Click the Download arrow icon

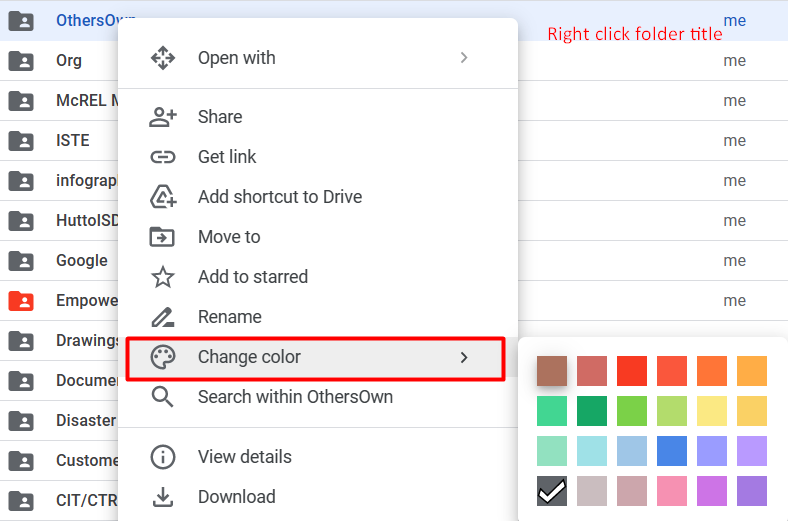point(163,497)
